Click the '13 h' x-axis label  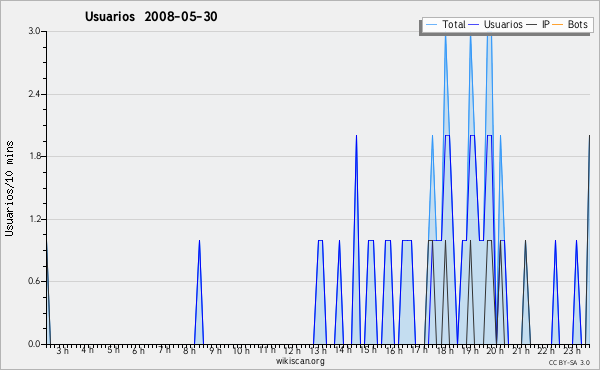(318, 350)
